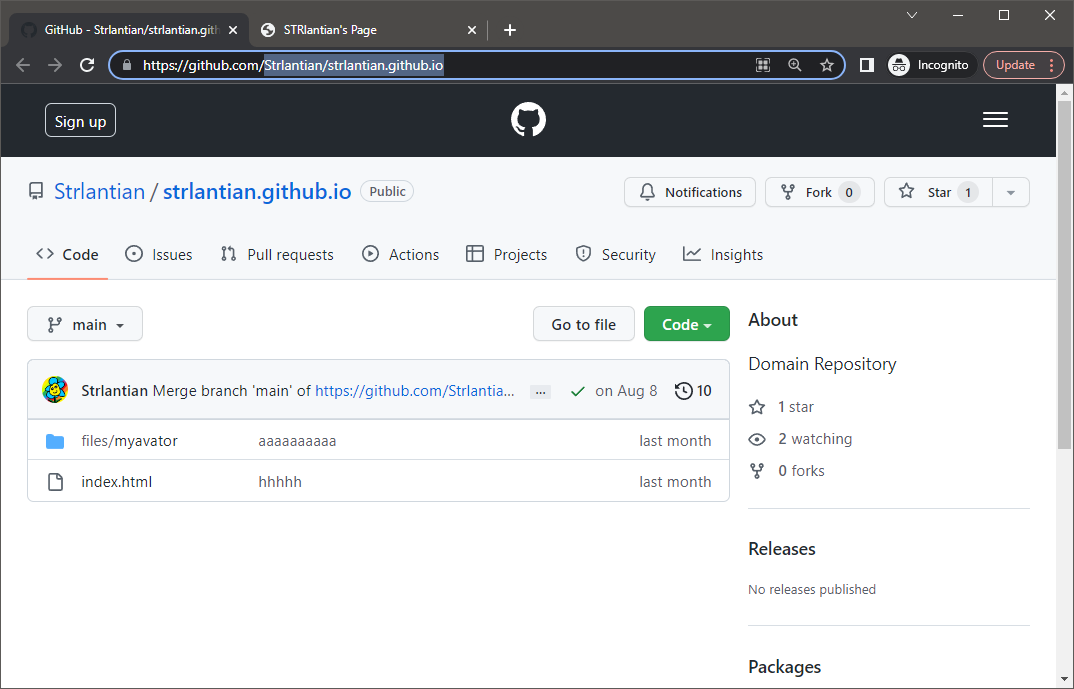This screenshot has width=1074, height=689.
Task: Open the Actions tab
Action: pyautogui.click(x=400, y=255)
